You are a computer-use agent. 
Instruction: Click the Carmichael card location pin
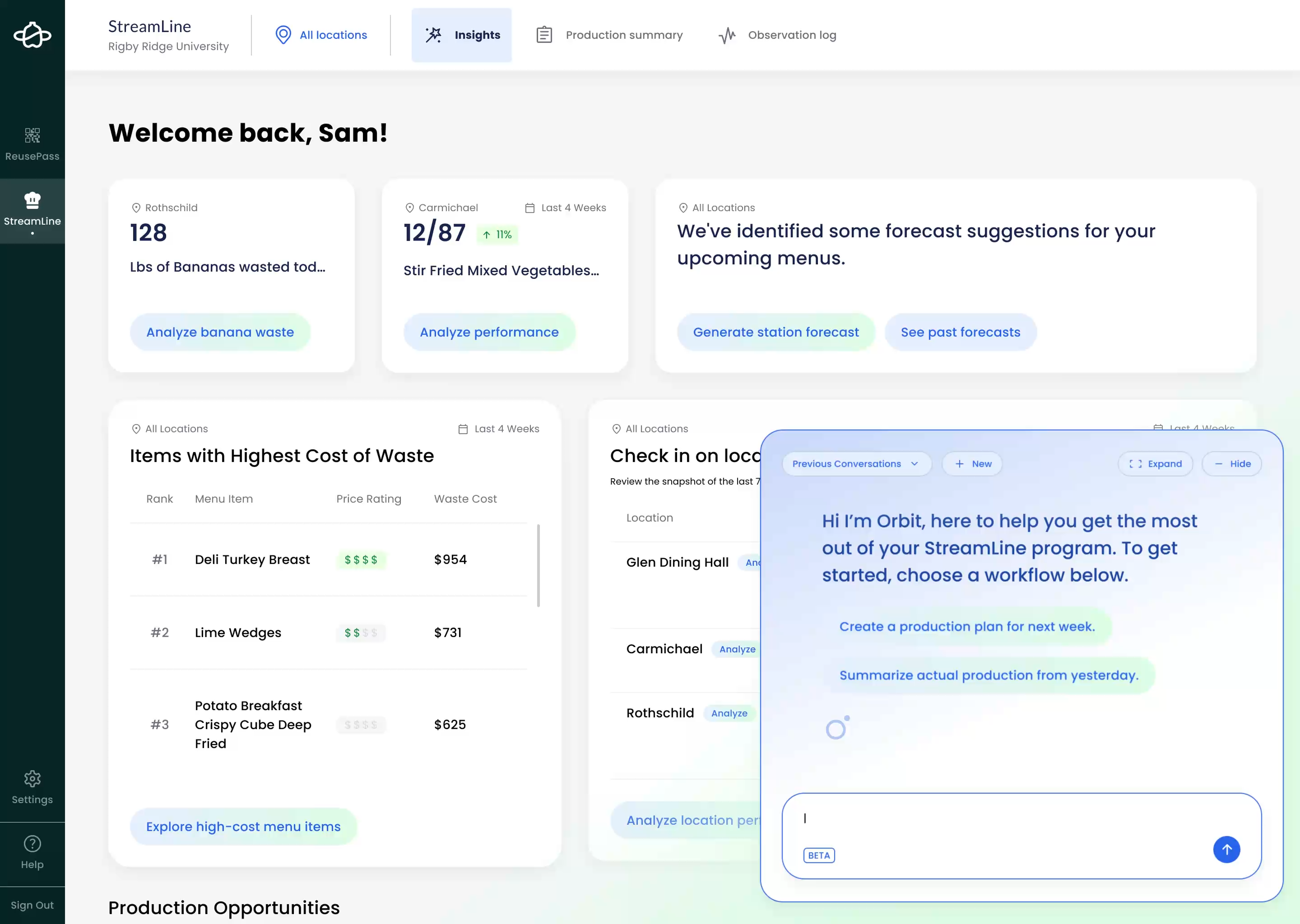coord(409,208)
